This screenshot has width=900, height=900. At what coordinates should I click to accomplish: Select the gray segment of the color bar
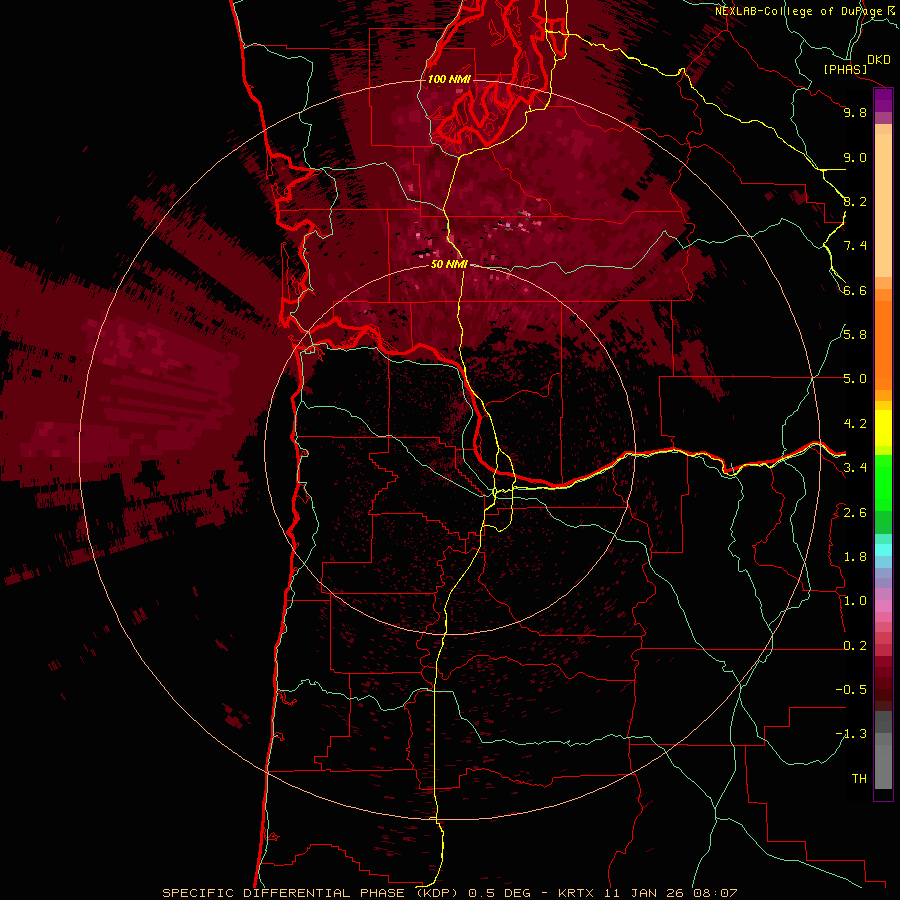[883, 761]
